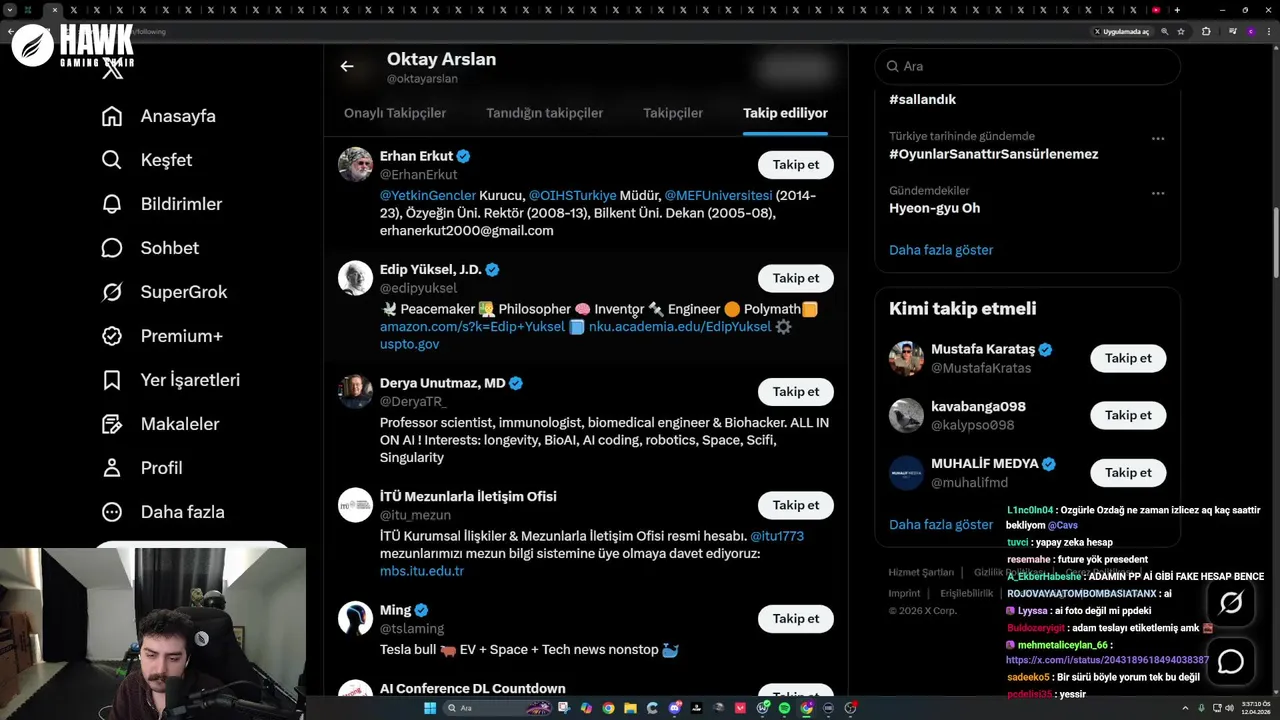Screen dimensions: 1280x720
Task: Open Profil person icon
Action: (x=112, y=468)
